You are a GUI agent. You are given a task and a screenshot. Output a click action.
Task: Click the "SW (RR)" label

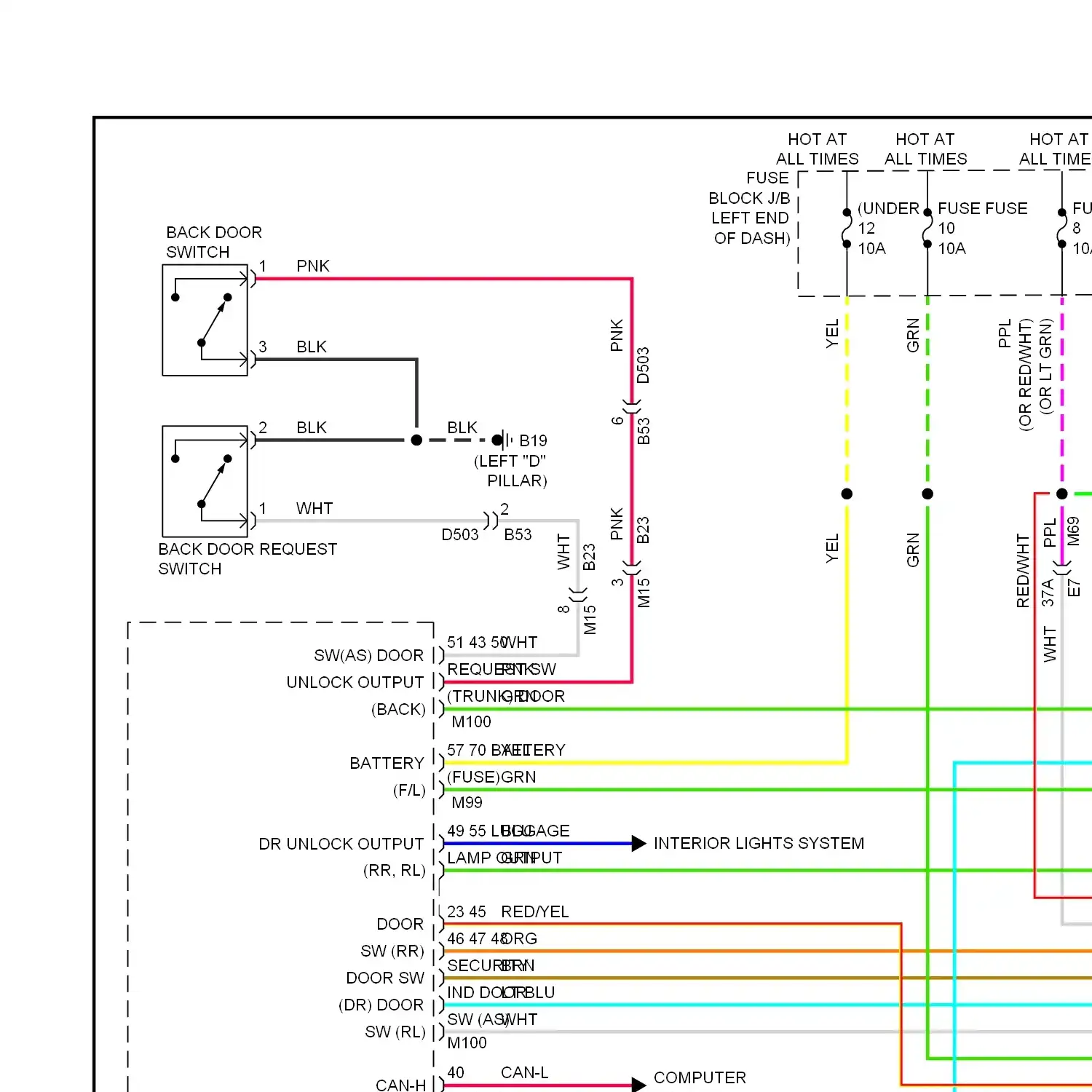click(x=392, y=951)
